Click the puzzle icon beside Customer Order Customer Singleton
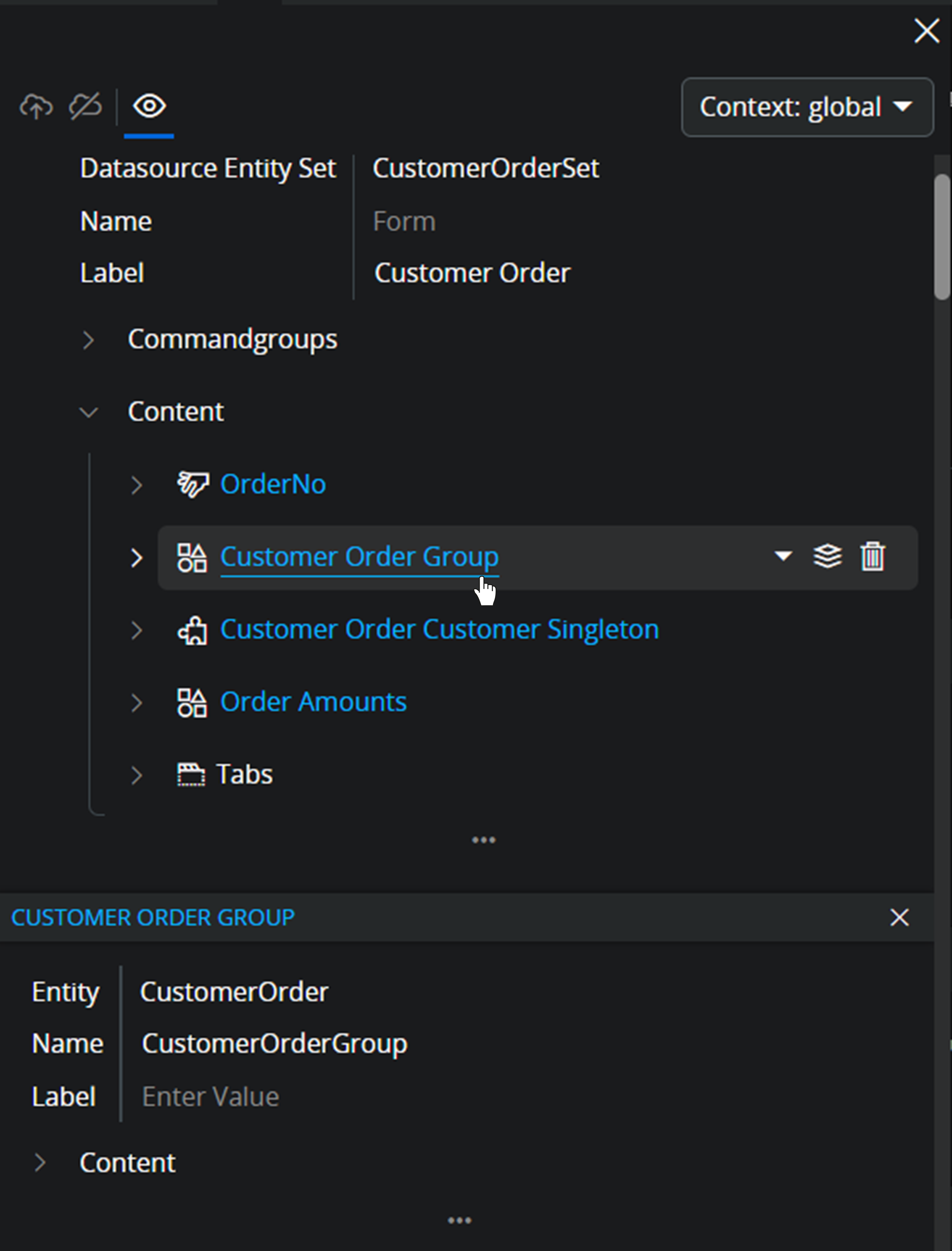Screen dimensions: 952x1251 click(192, 630)
